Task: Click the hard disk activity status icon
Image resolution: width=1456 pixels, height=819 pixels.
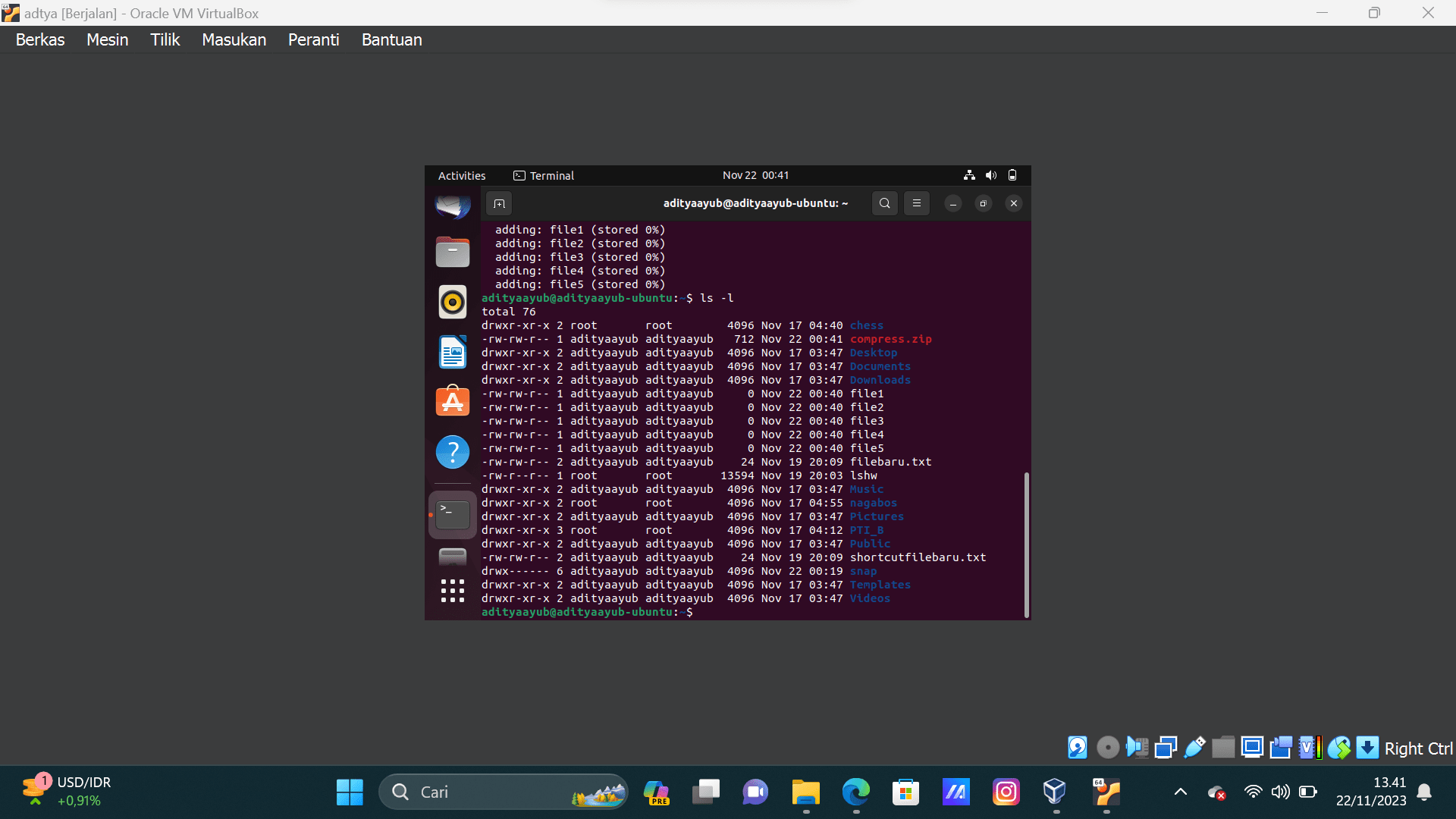Action: point(1077,748)
